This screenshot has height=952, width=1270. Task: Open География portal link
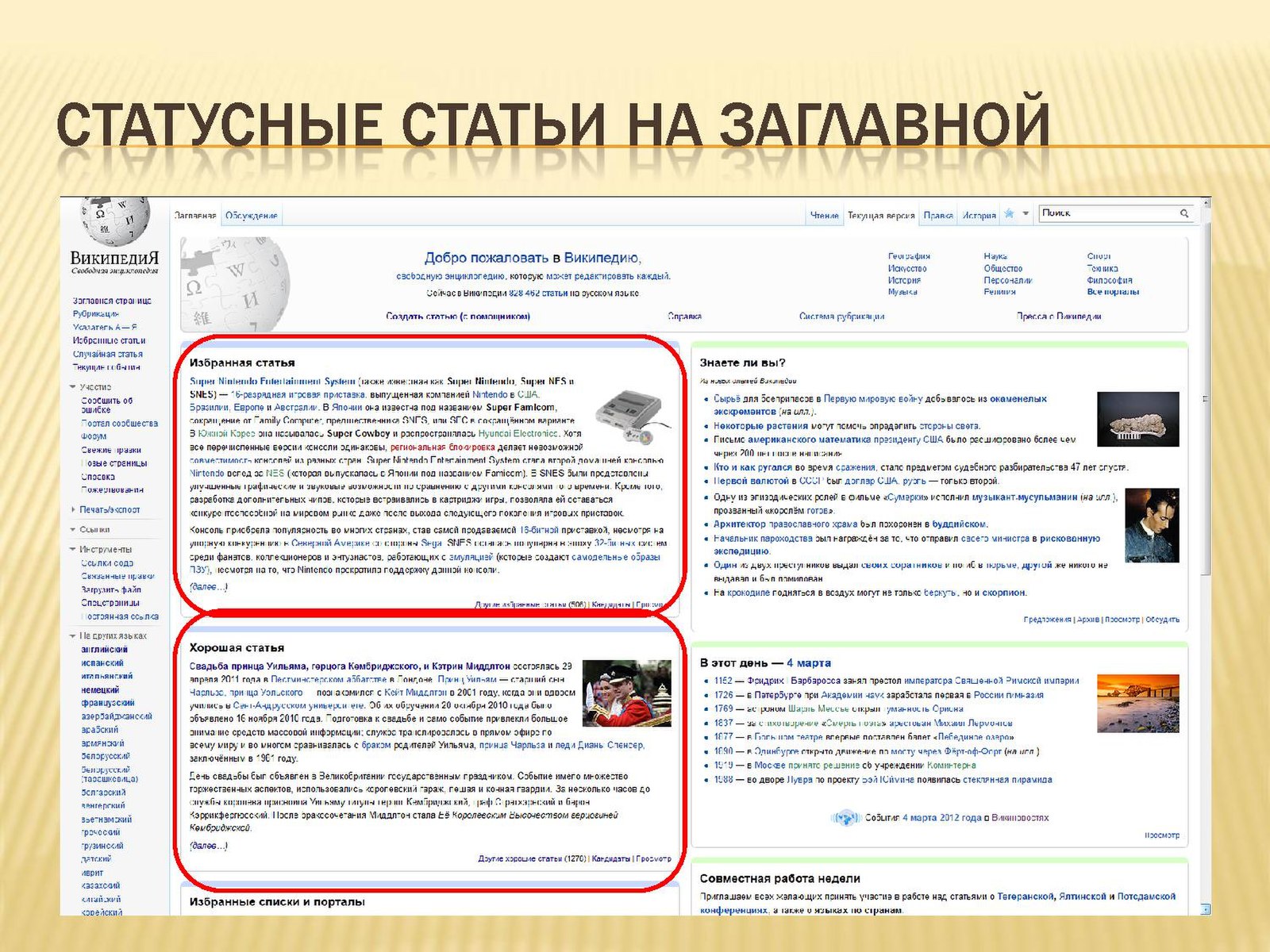click(909, 256)
